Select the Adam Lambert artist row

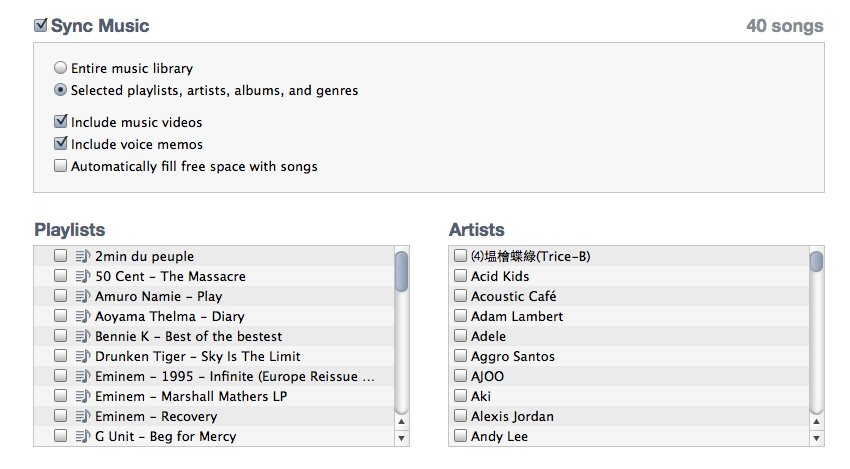pyautogui.click(x=629, y=316)
